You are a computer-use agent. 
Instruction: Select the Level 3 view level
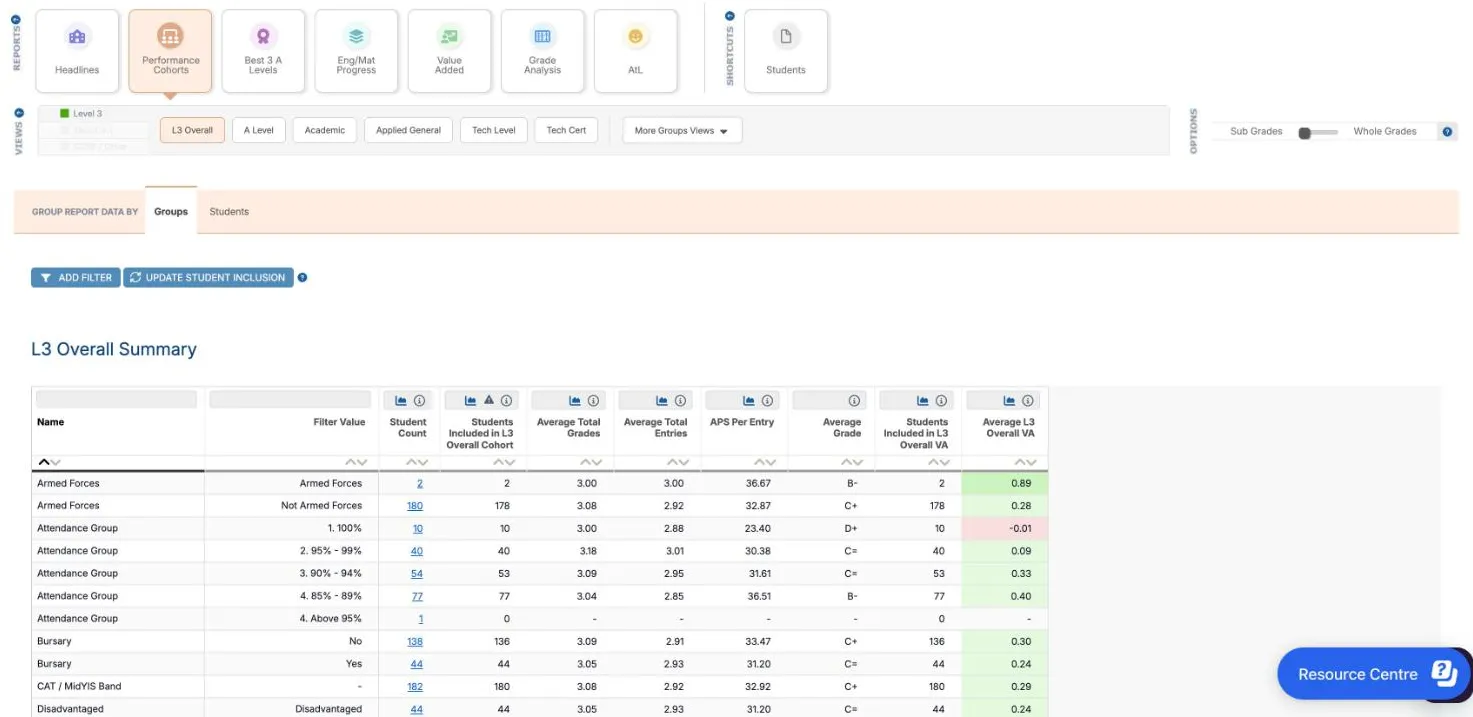pyautogui.click(x=81, y=114)
